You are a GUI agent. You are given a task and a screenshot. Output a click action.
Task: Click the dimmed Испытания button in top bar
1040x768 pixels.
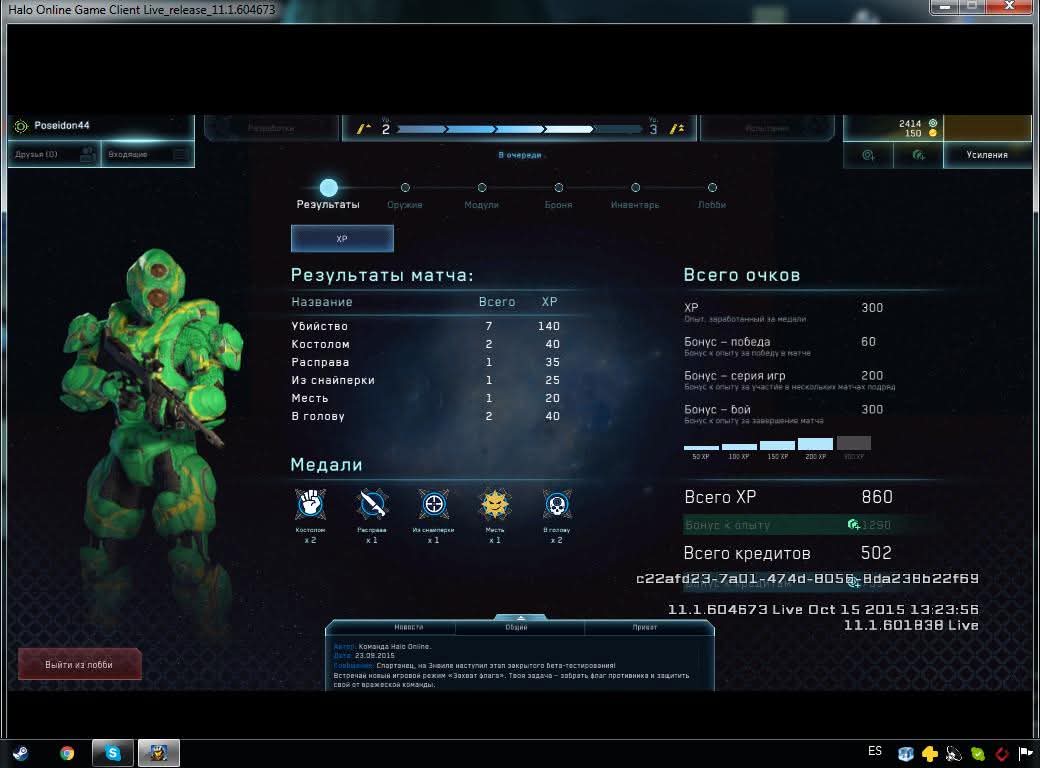[x=767, y=128]
